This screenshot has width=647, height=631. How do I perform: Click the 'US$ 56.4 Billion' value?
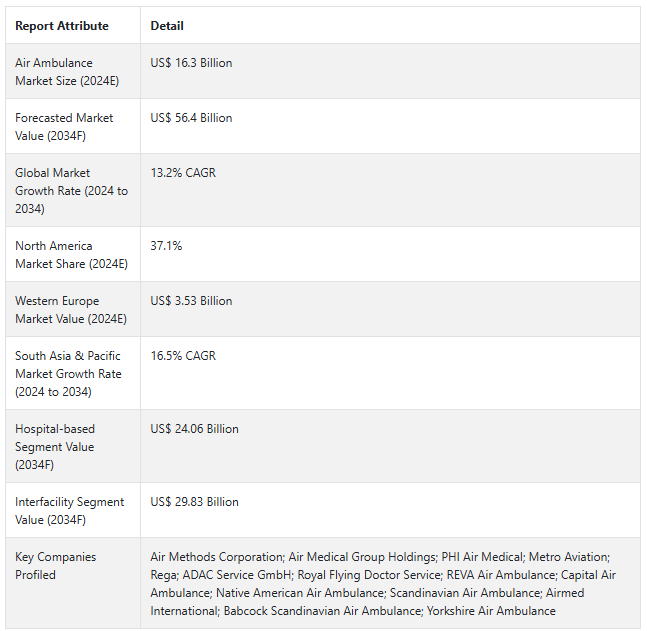[x=191, y=118]
